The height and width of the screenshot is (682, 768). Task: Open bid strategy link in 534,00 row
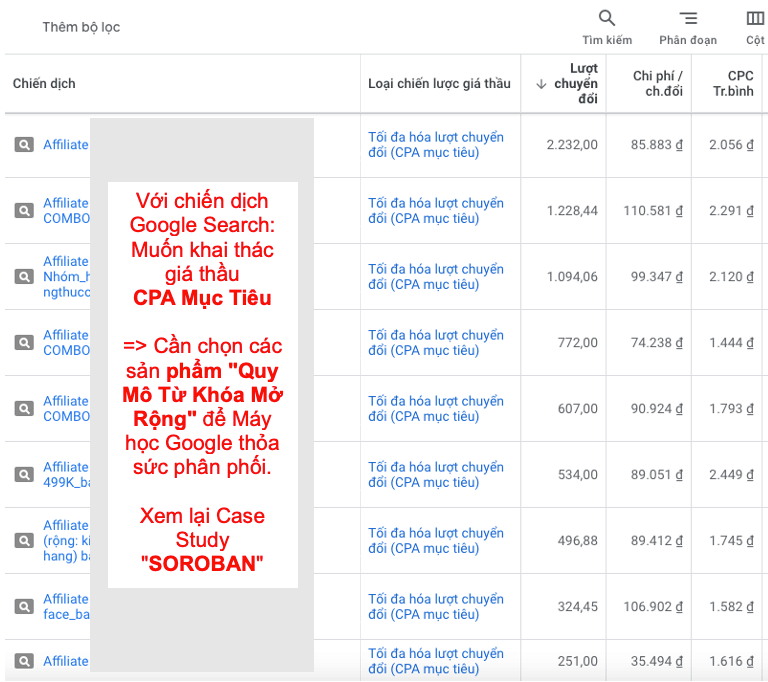pos(436,475)
